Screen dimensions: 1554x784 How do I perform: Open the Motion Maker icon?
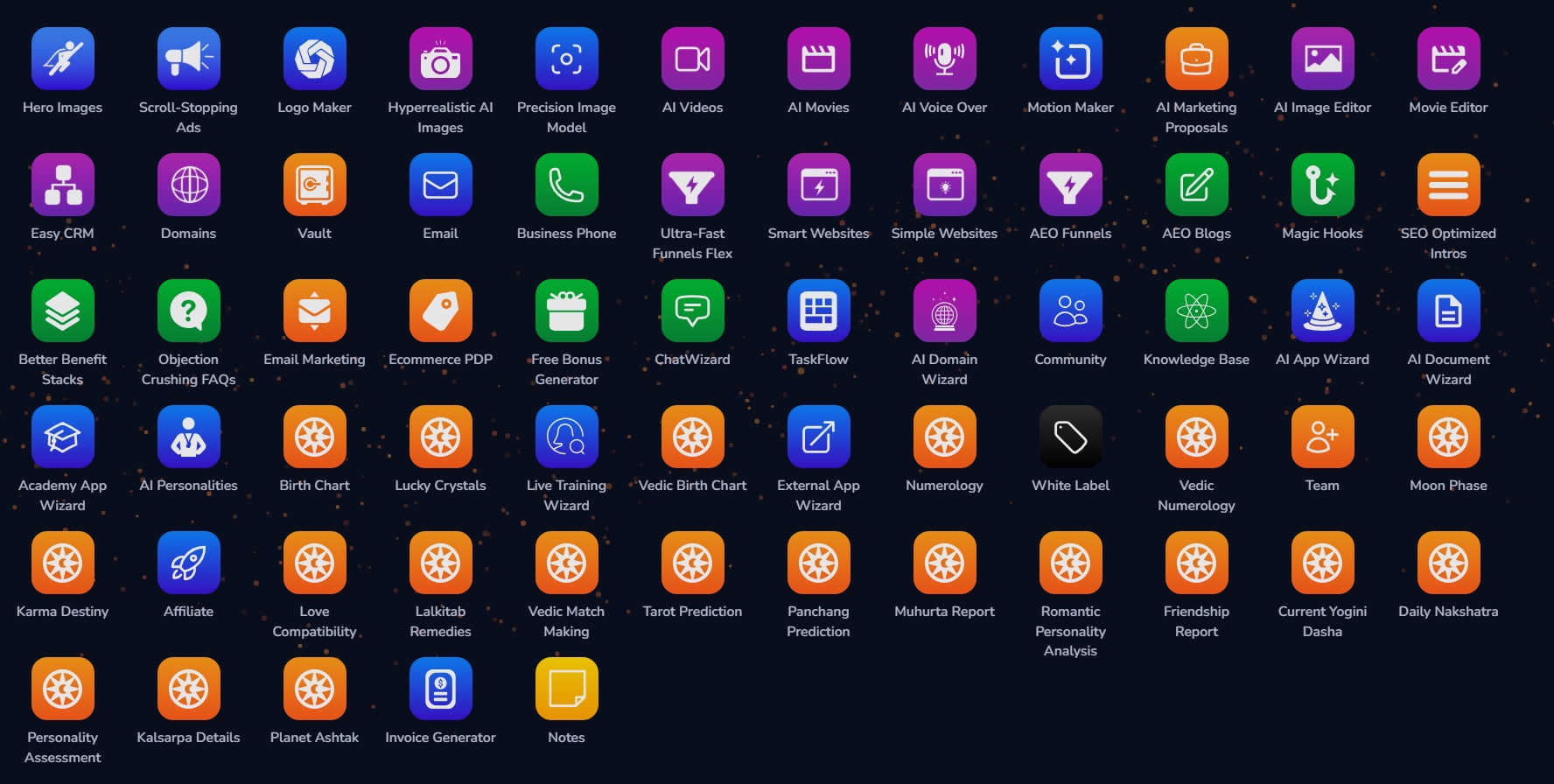click(x=1071, y=59)
